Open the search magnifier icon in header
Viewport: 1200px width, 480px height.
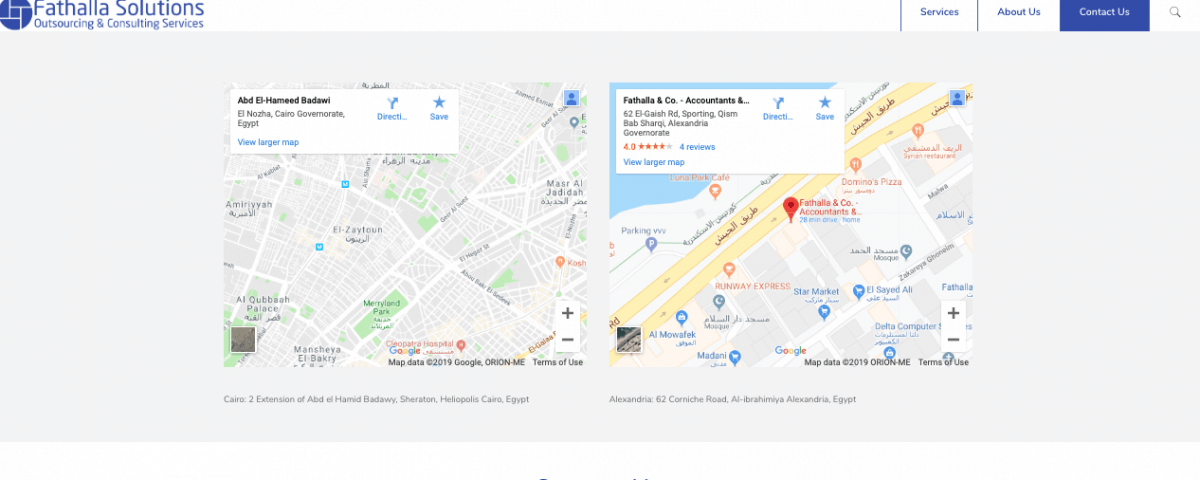pos(1175,12)
